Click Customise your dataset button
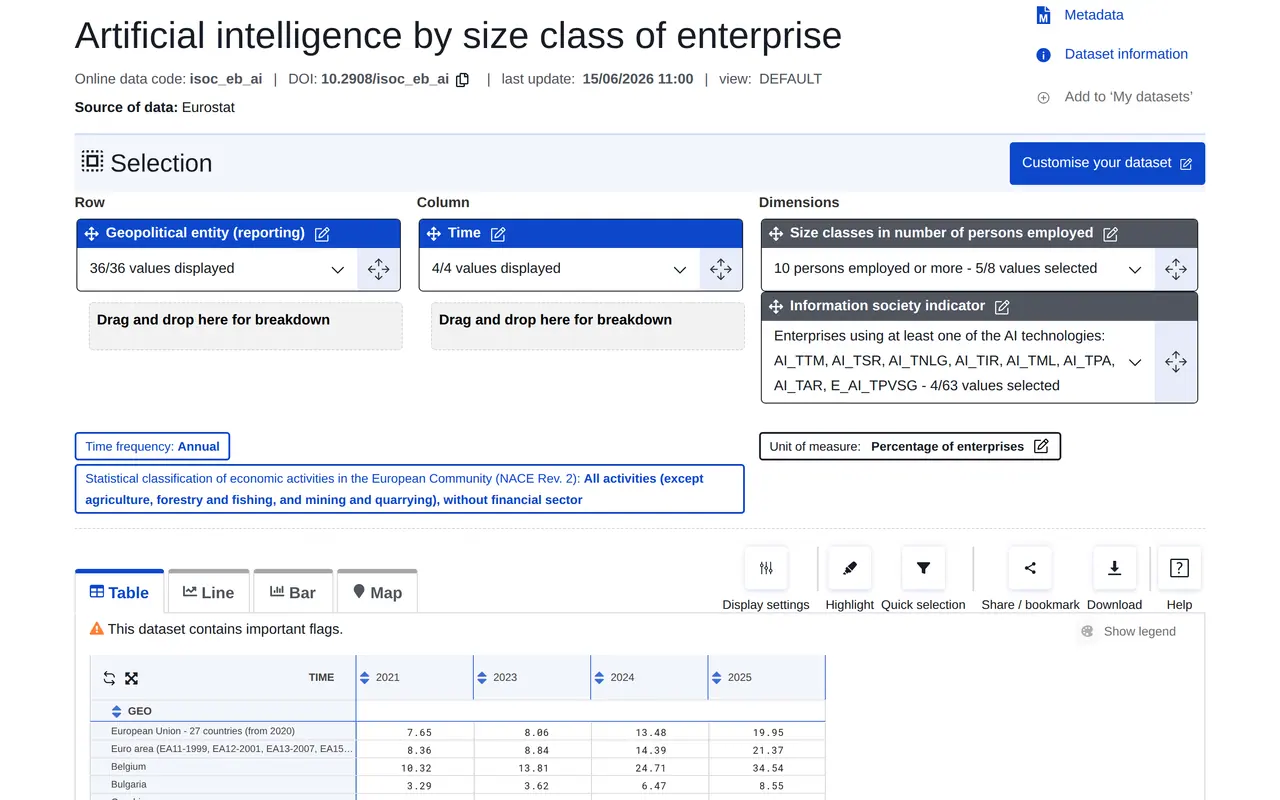Image resolution: width=1280 pixels, height=800 pixels. coord(1107,163)
